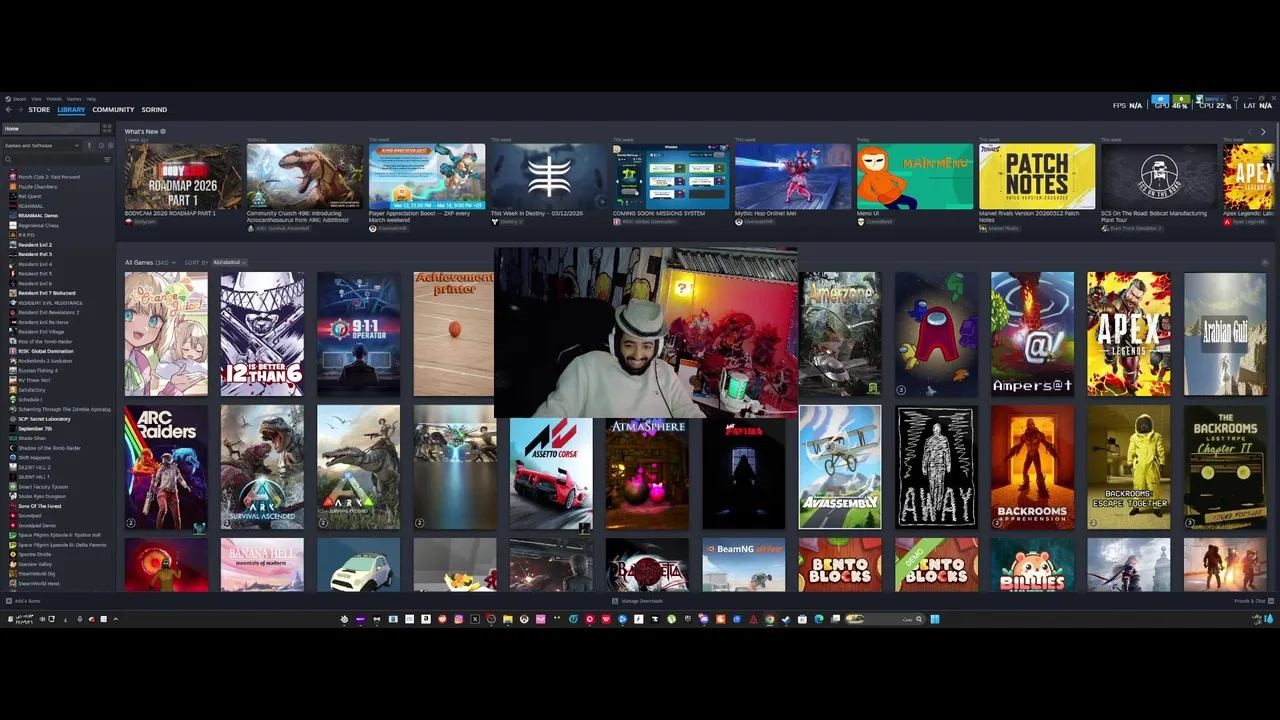
Task: Select the Arabian Gulf game cover
Action: coord(1225,334)
